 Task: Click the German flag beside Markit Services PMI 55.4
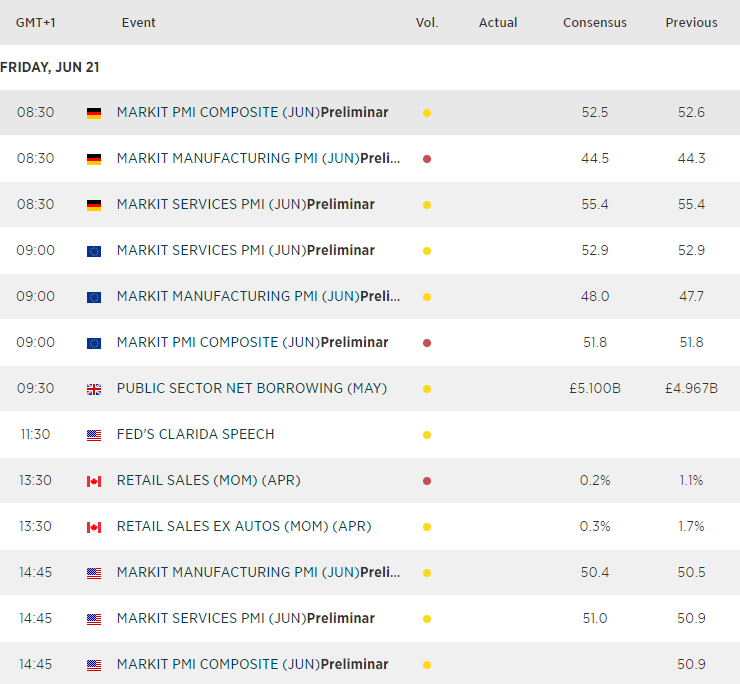94,205
